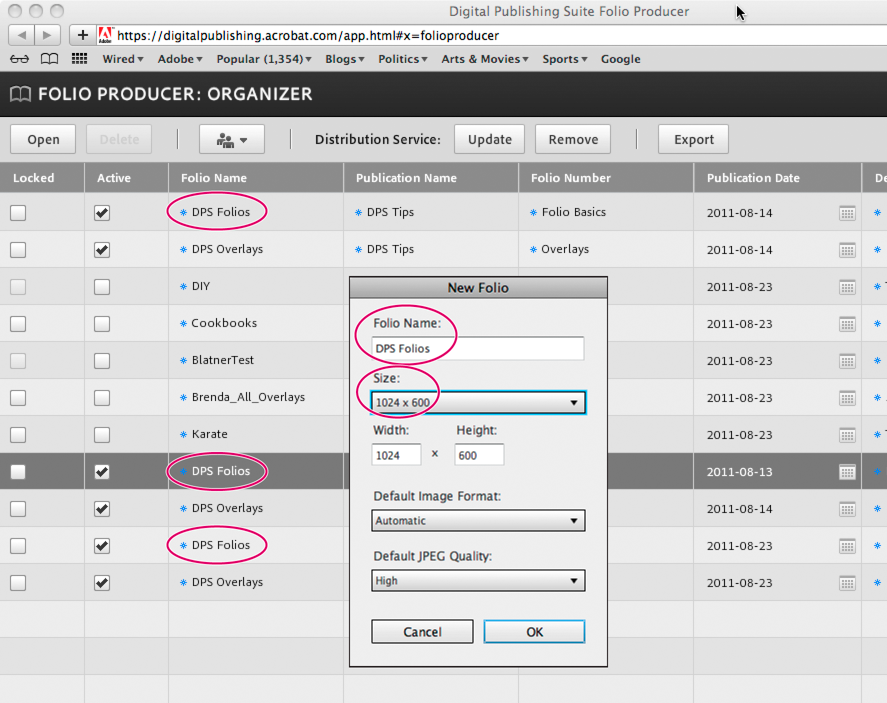Screen dimensions: 887x703
Task: Open the Adobe bookmarks folder
Action: 180,59
